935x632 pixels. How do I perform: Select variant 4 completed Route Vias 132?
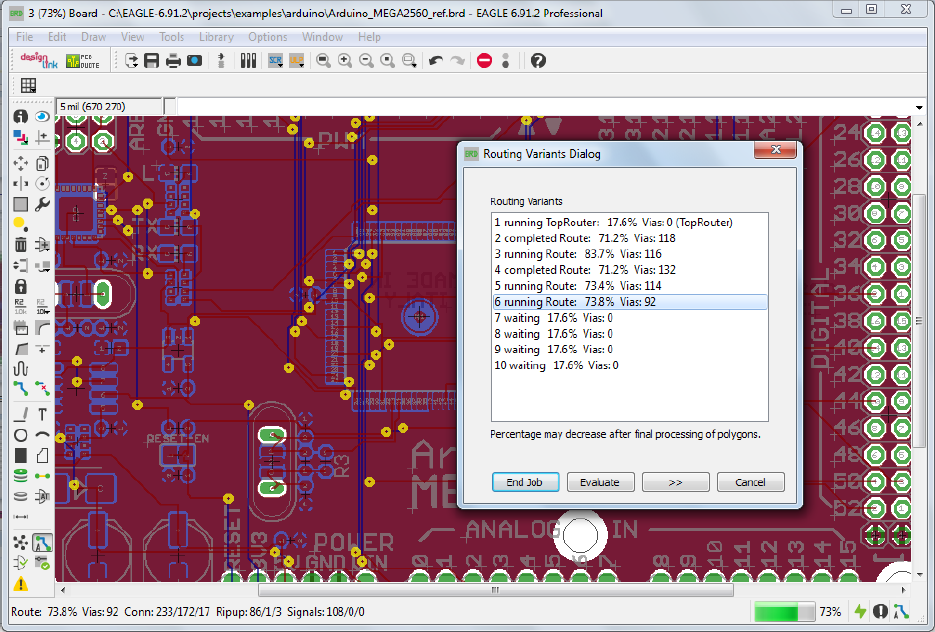630,270
